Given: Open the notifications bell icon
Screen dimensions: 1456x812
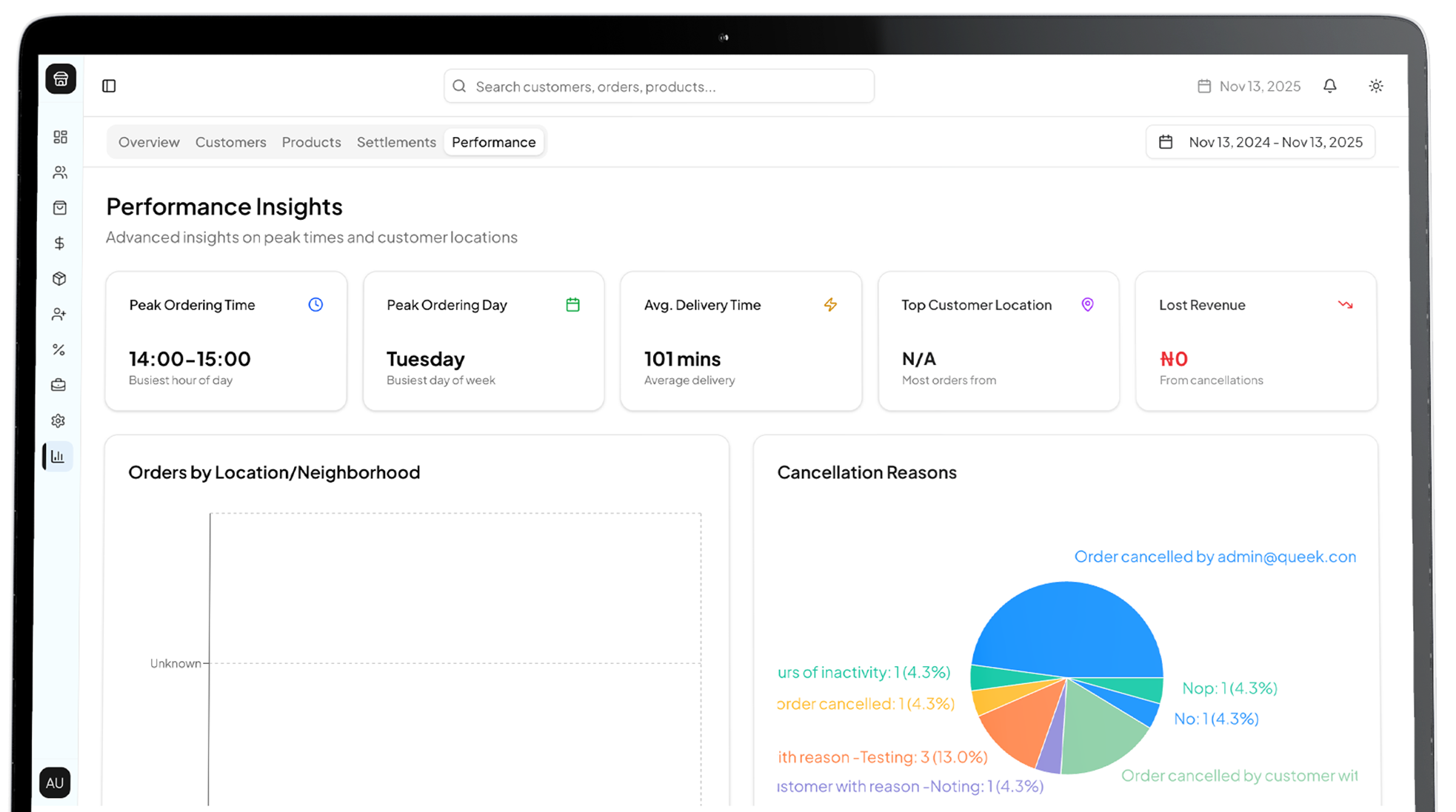Looking at the screenshot, I should coord(1330,86).
